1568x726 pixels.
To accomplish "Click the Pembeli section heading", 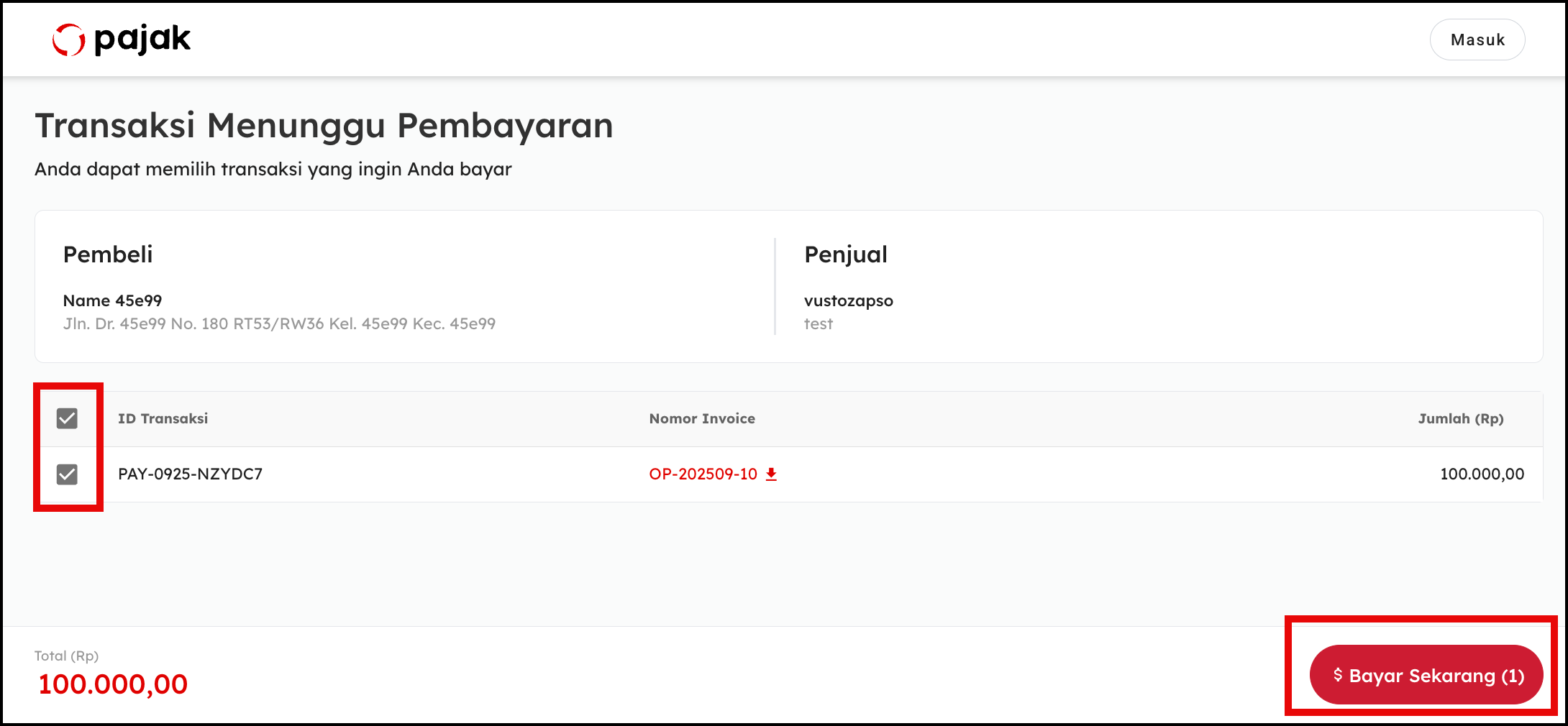I will click(x=108, y=254).
